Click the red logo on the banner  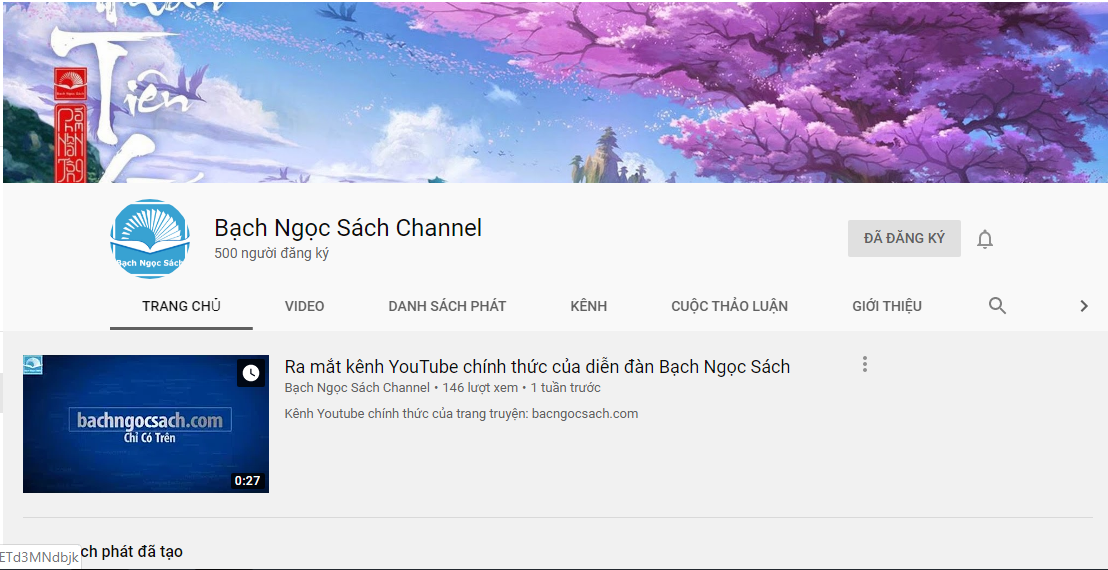click(71, 84)
